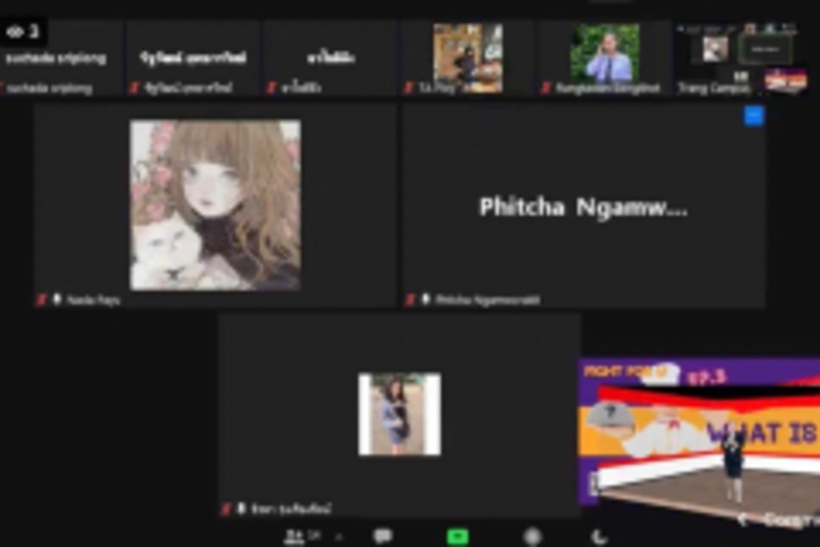Click the green Share Screen button
Viewport: 820px width, 547px height.
(x=457, y=537)
